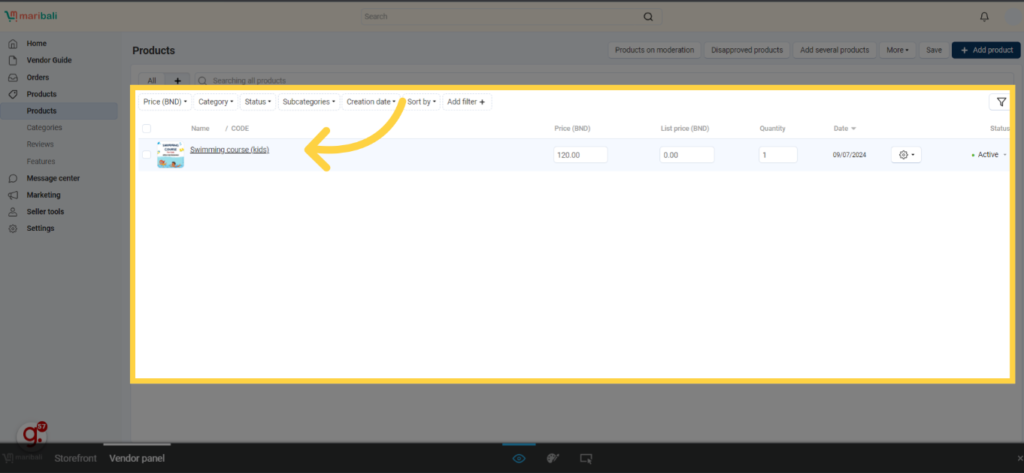Viewport: 1024px width, 473px height.
Task: Click the Home icon in sidebar
Action: [x=13, y=44]
